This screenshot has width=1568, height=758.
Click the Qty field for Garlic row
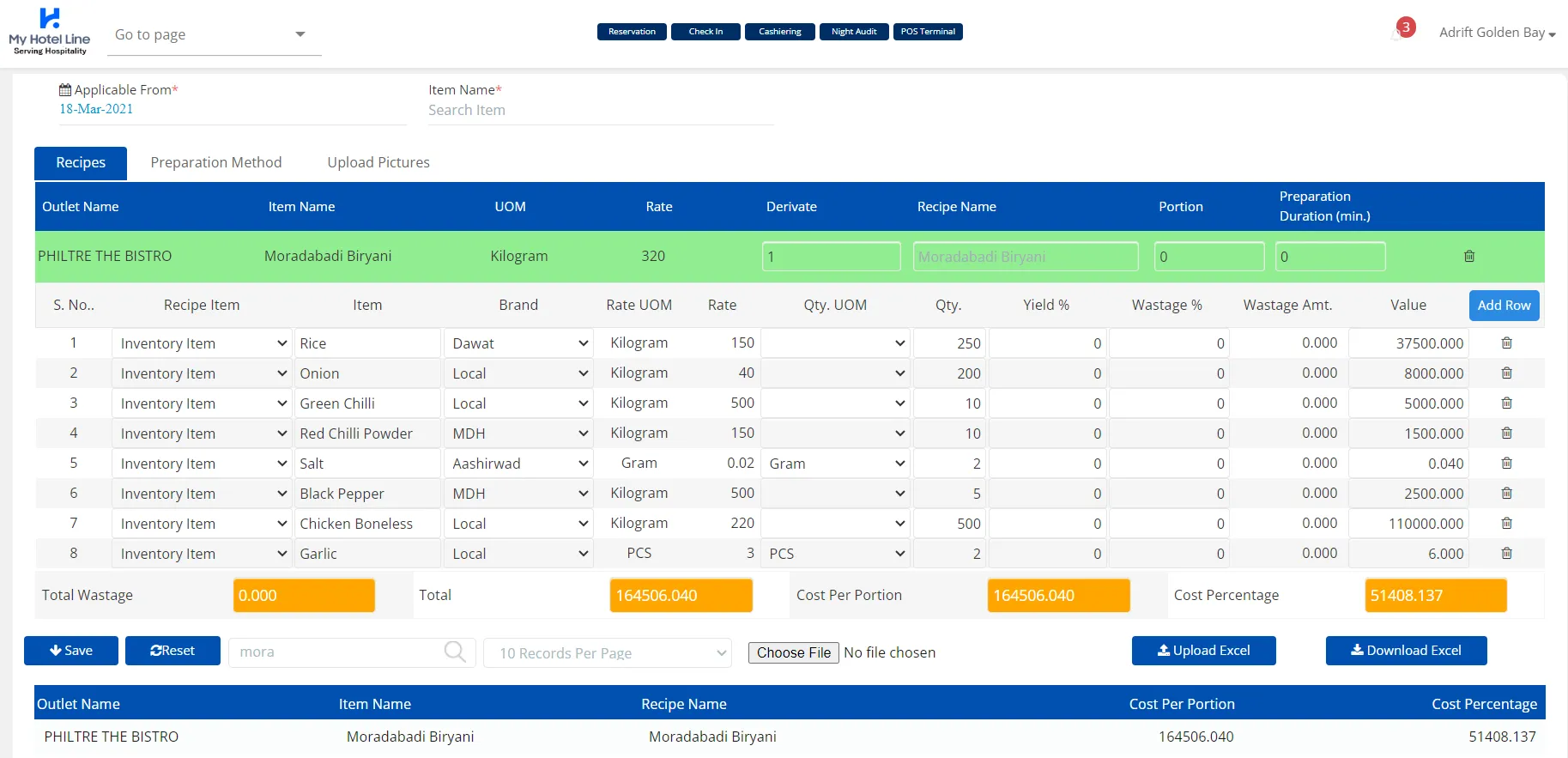tap(950, 554)
